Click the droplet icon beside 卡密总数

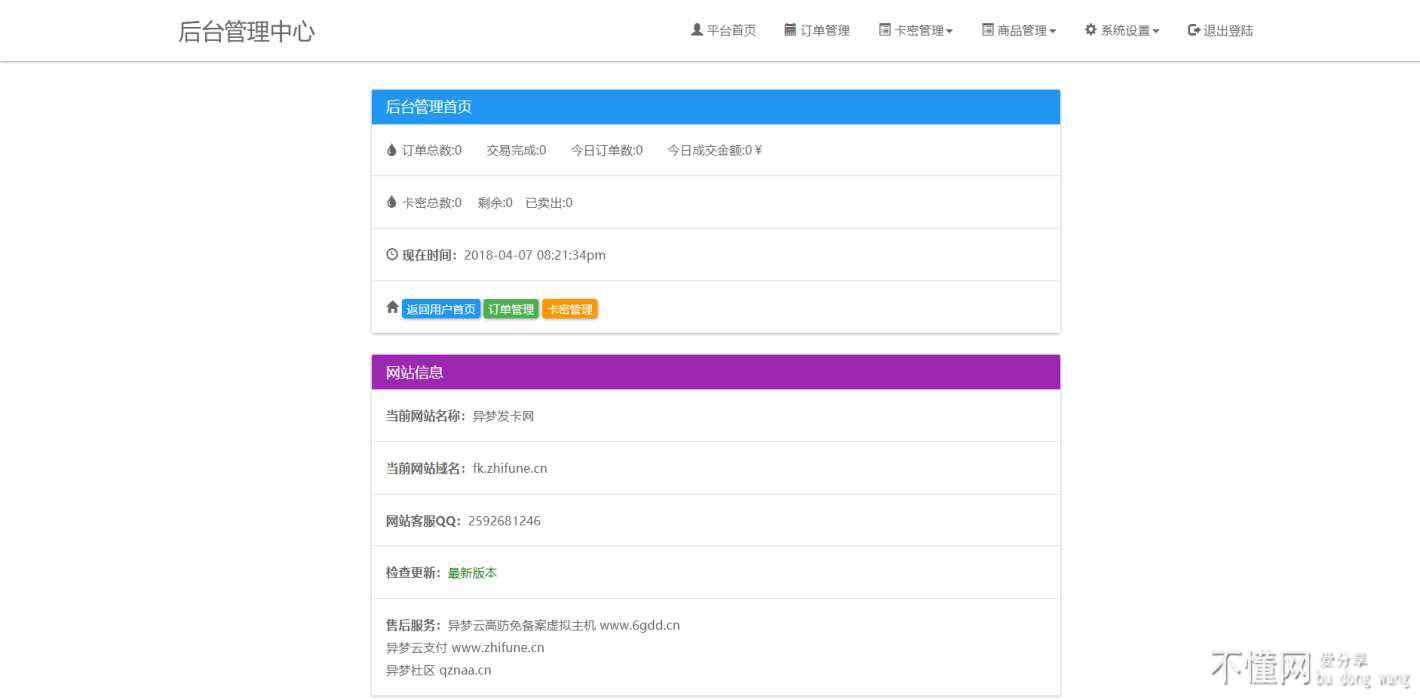[x=392, y=202]
